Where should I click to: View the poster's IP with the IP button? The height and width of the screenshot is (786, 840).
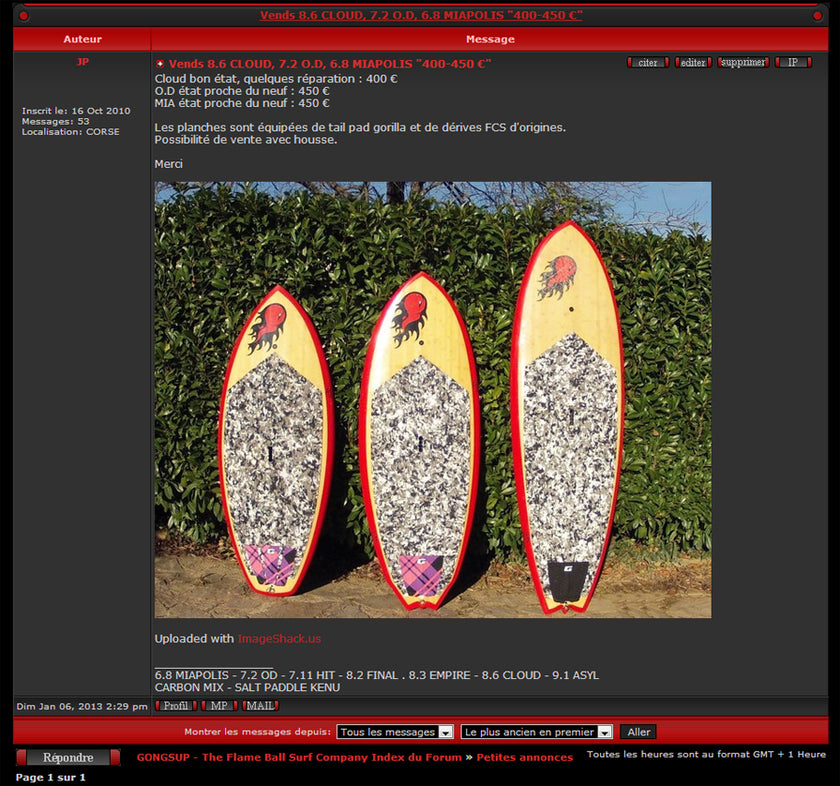pyautogui.click(x=793, y=63)
